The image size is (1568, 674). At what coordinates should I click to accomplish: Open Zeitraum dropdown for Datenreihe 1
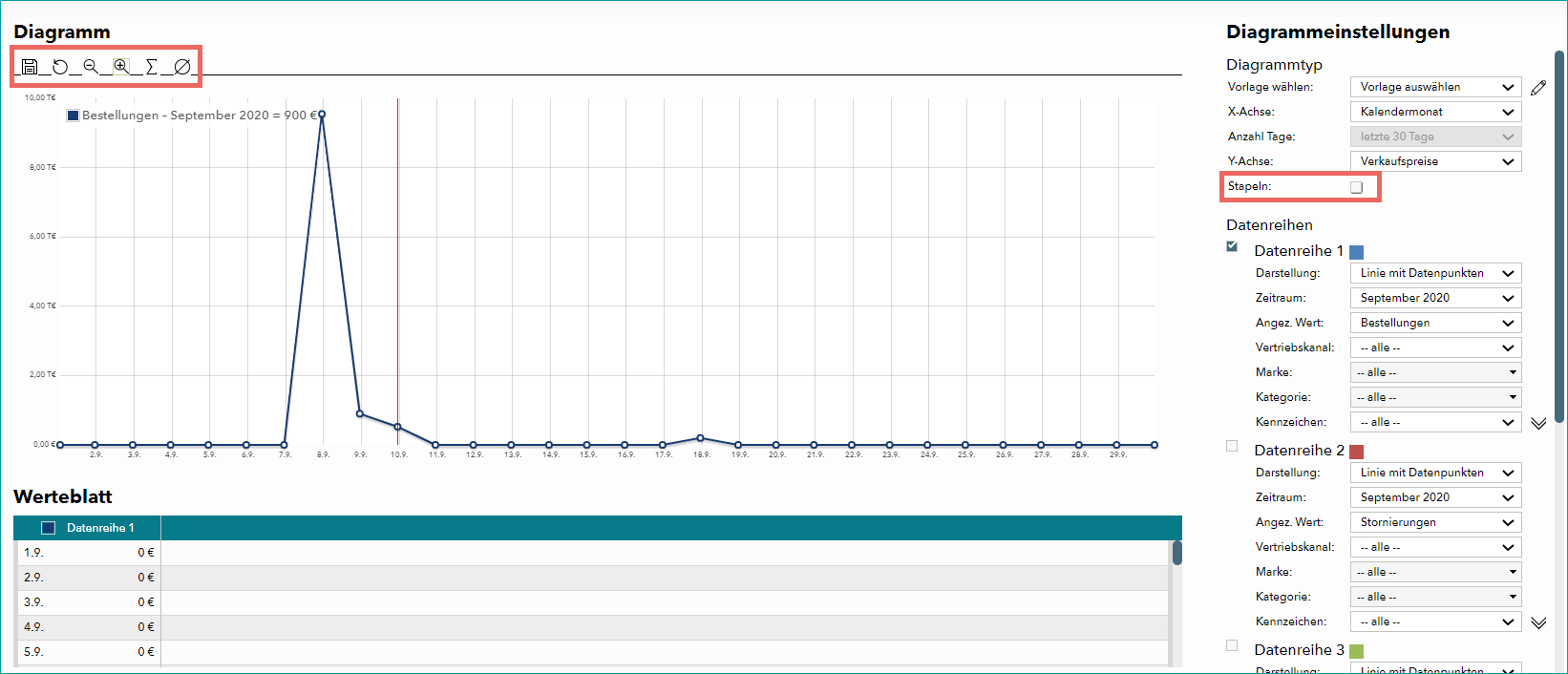point(1435,298)
